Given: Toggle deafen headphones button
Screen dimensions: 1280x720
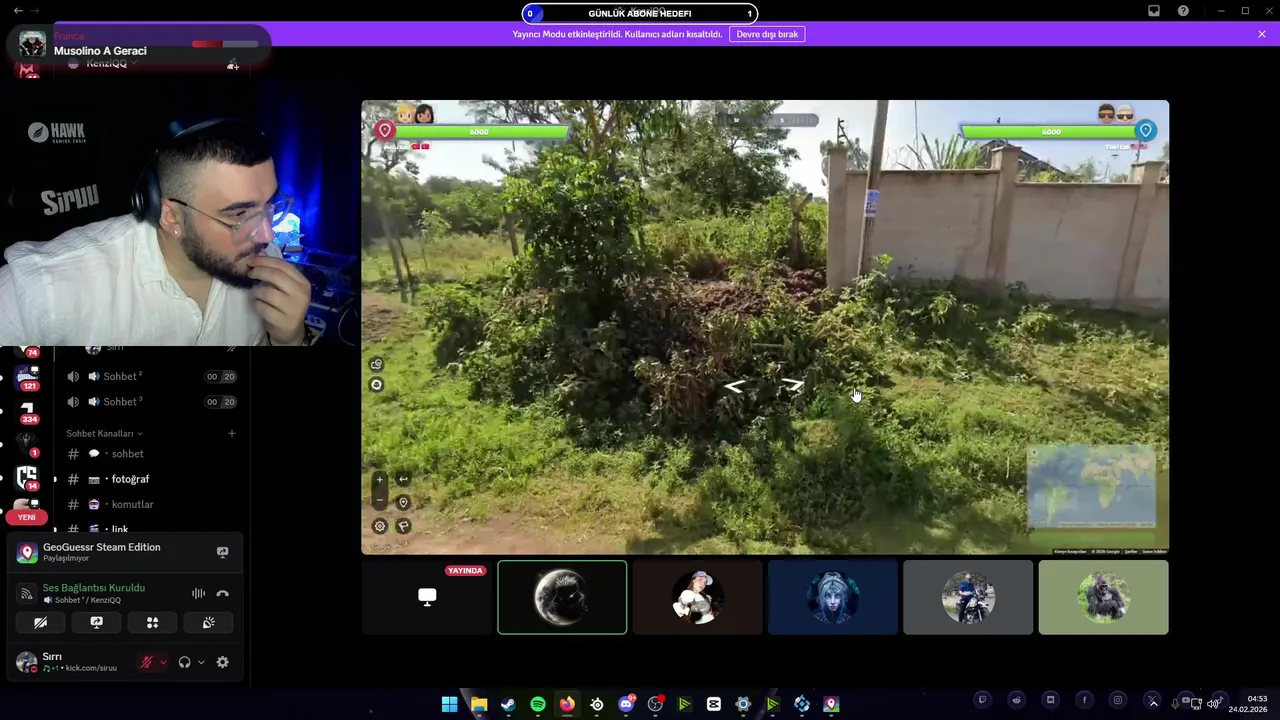Looking at the screenshot, I should 184,662.
